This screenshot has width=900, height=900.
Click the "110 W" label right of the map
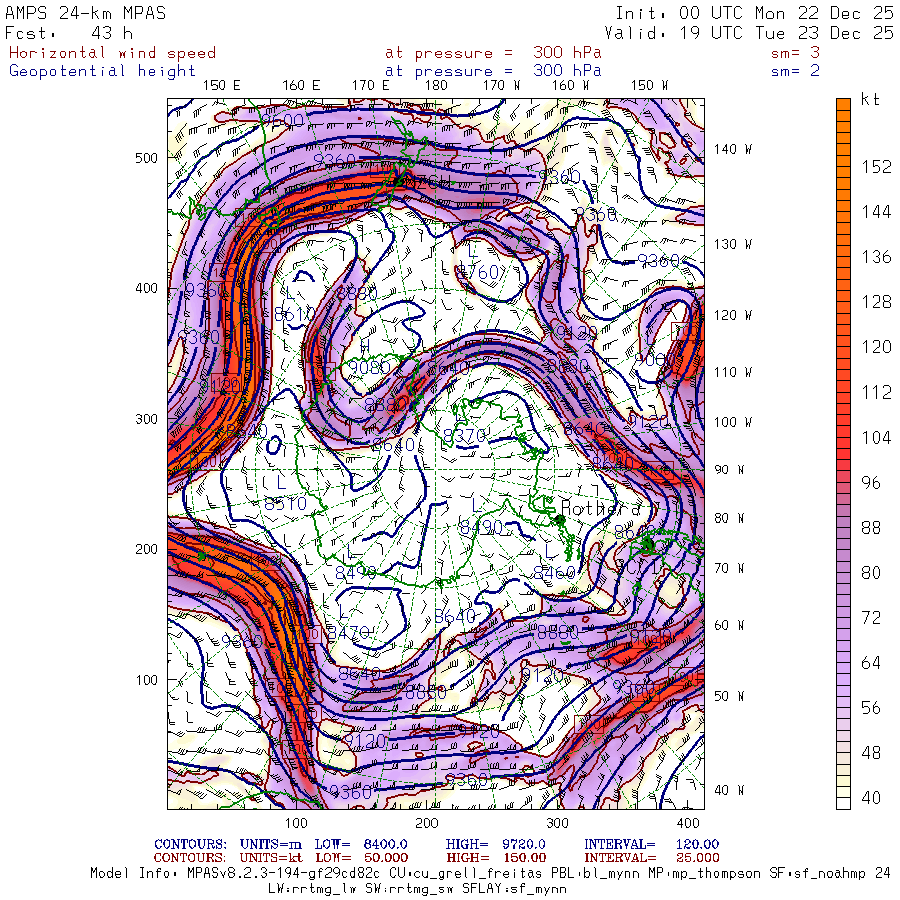click(733, 373)
